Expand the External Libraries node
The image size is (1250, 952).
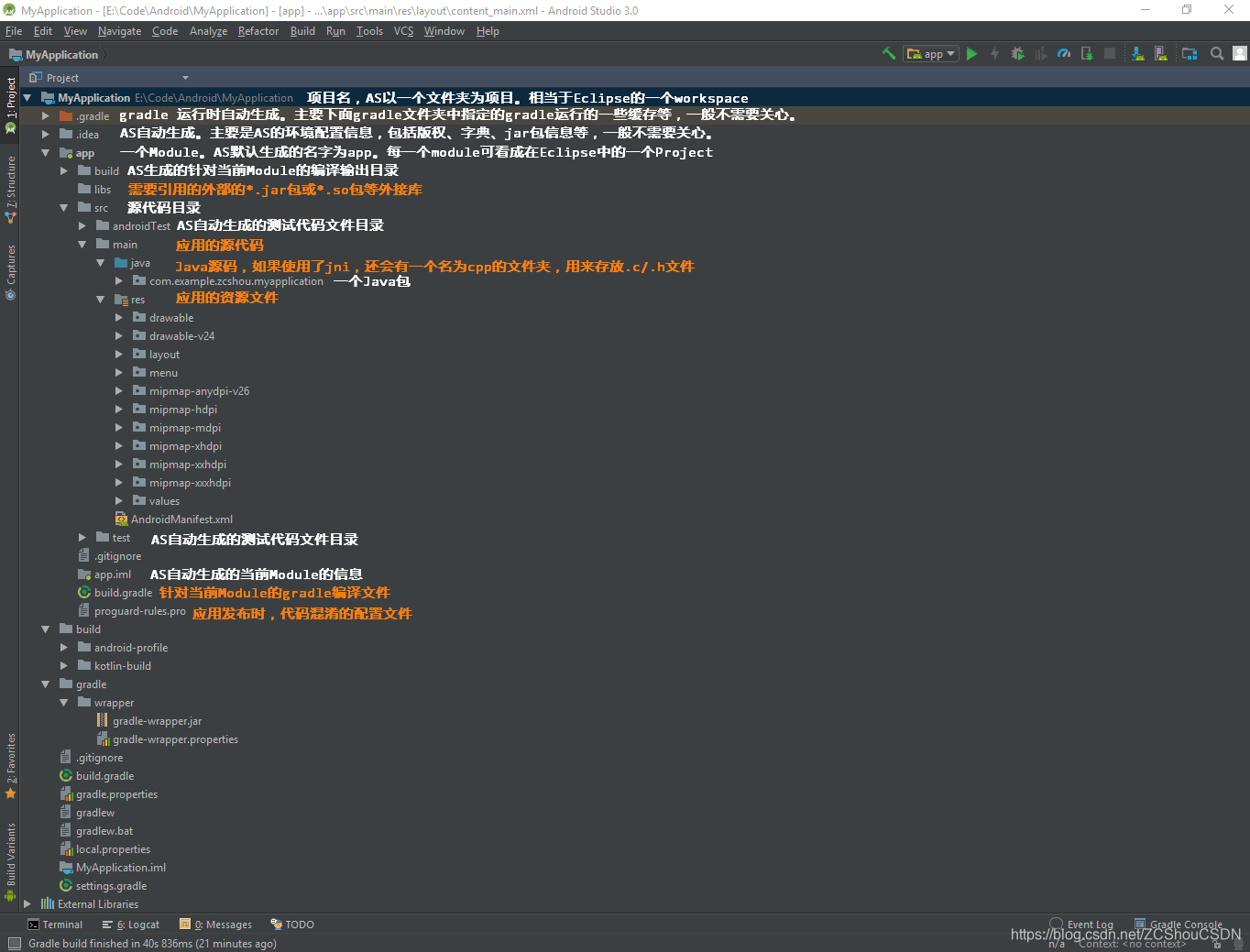click(27, 904)
